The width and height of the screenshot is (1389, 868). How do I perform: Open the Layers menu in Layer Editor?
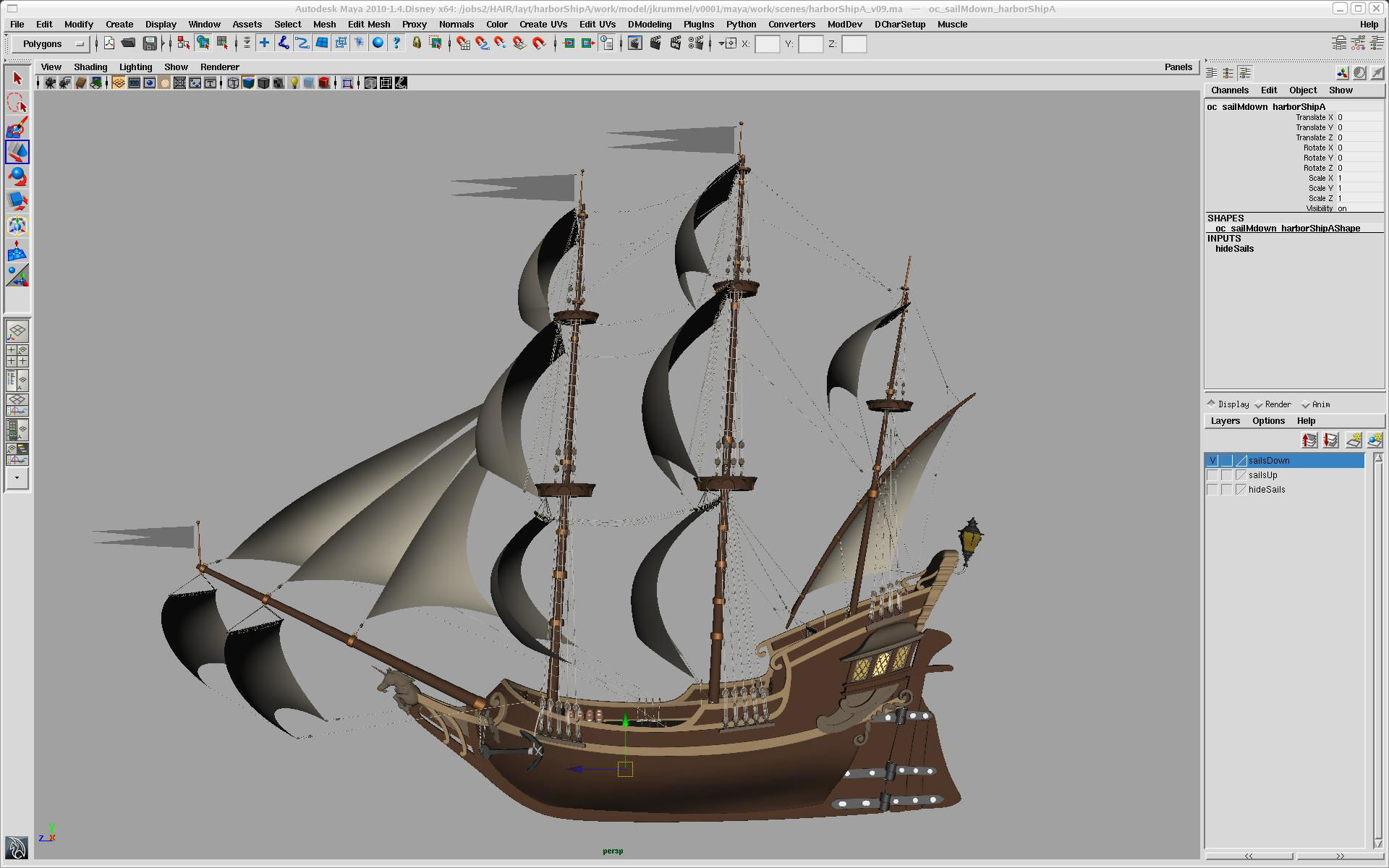click(1226, 421)
